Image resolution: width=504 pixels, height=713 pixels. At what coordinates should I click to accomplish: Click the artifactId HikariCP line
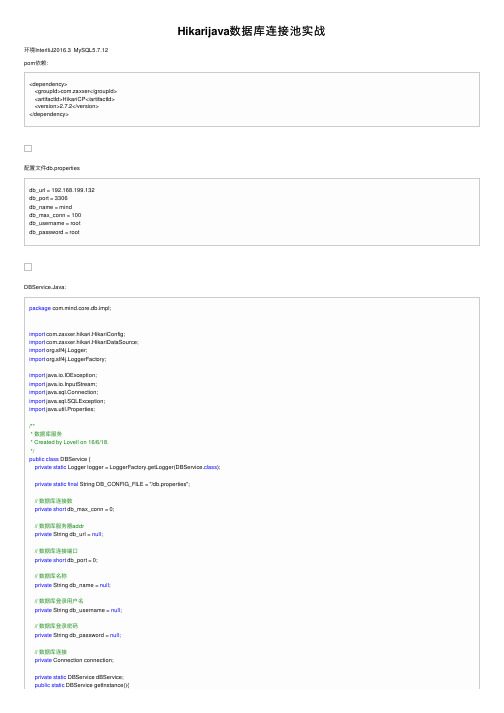click(x=75, y=99)
